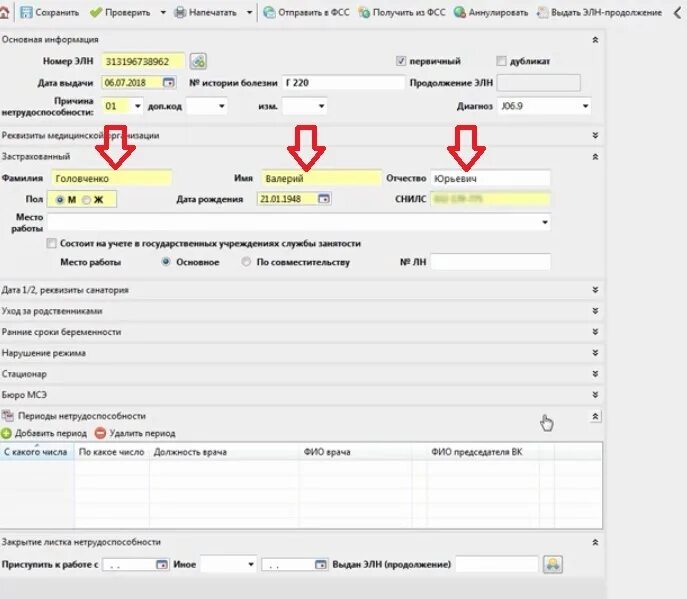Open the calendar picker for Дата рождения
The image size is (687, 599).
coord(324,198)
